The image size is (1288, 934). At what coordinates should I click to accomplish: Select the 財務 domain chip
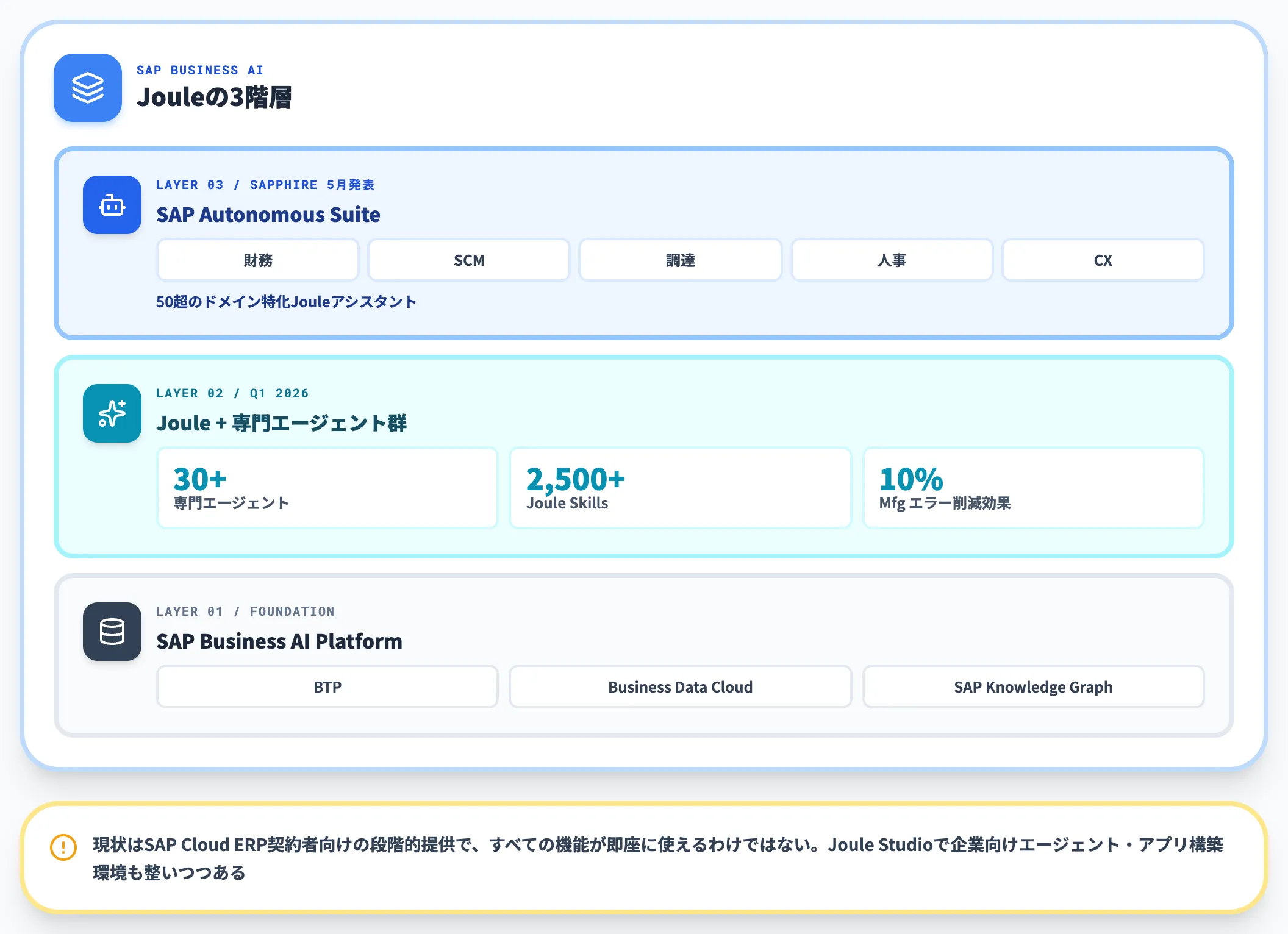tap(258, 260)
